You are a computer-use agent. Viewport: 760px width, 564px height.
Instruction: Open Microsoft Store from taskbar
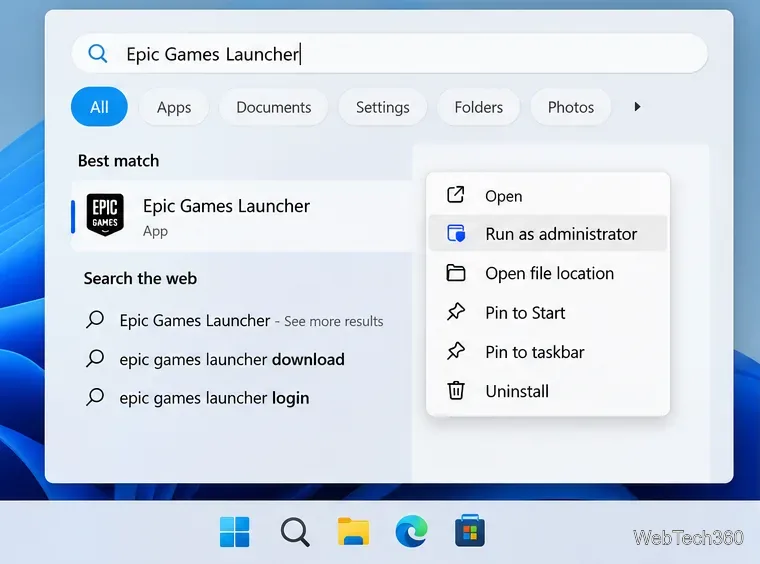click(x=470, y=531)
